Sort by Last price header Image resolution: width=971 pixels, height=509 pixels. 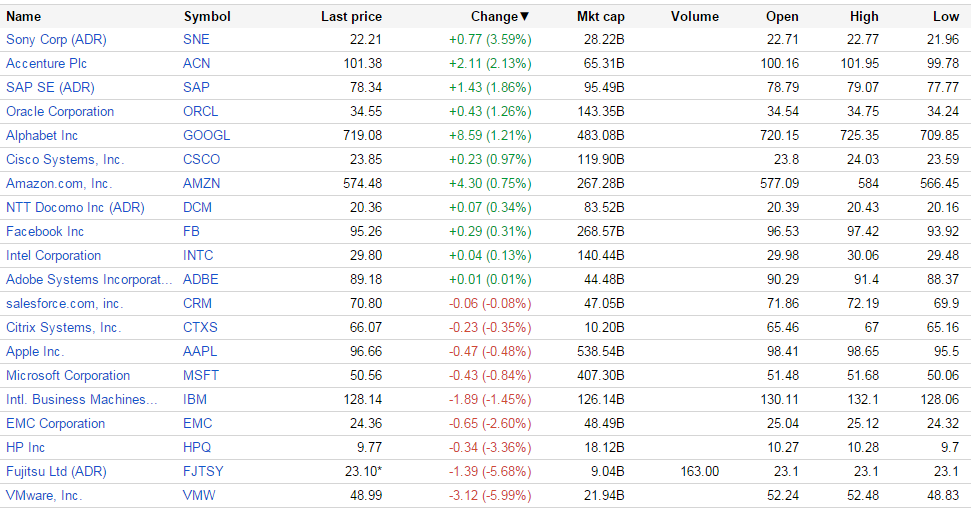click(x=351, y=16)
